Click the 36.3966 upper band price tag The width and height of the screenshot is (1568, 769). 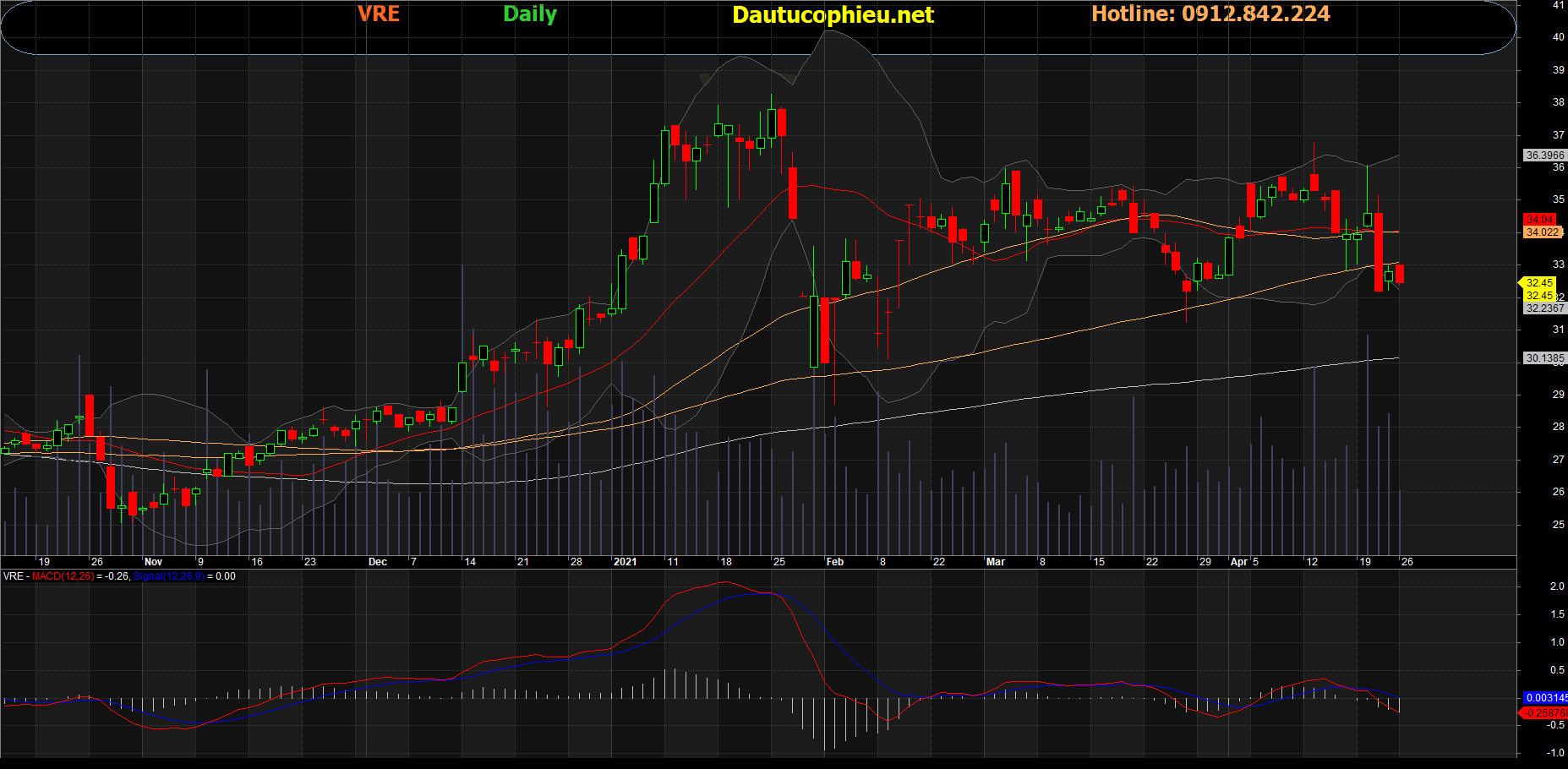(x=1544, y=155)
